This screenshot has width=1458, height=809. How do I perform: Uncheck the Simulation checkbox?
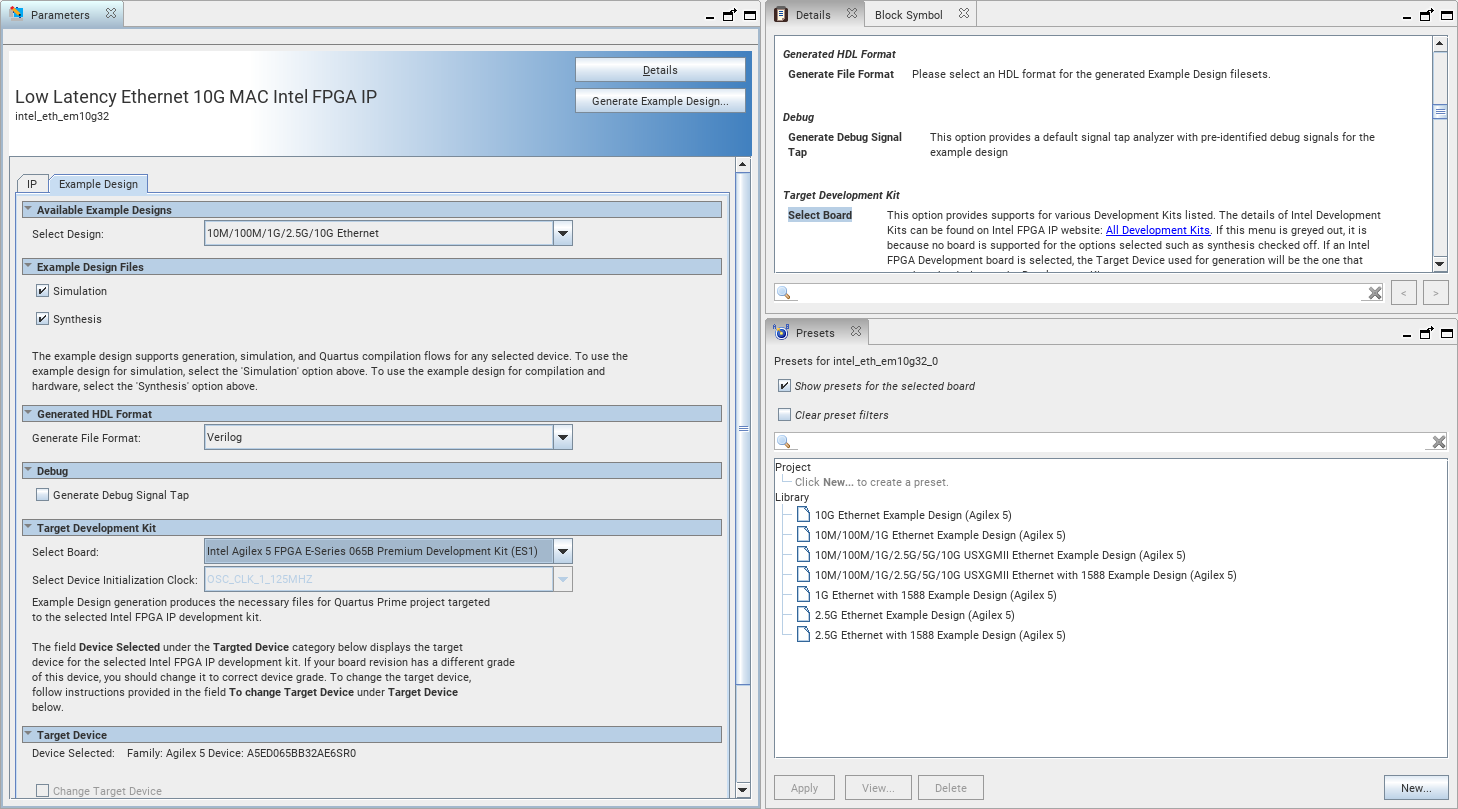pos(43,291)
